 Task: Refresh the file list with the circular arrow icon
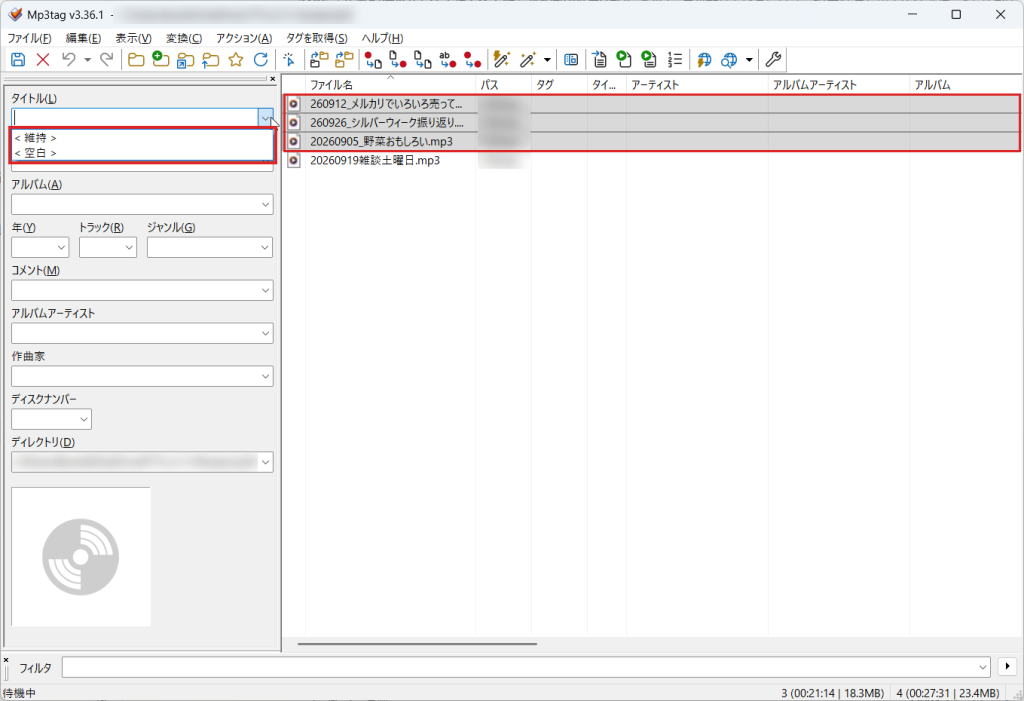click(261, 60)
